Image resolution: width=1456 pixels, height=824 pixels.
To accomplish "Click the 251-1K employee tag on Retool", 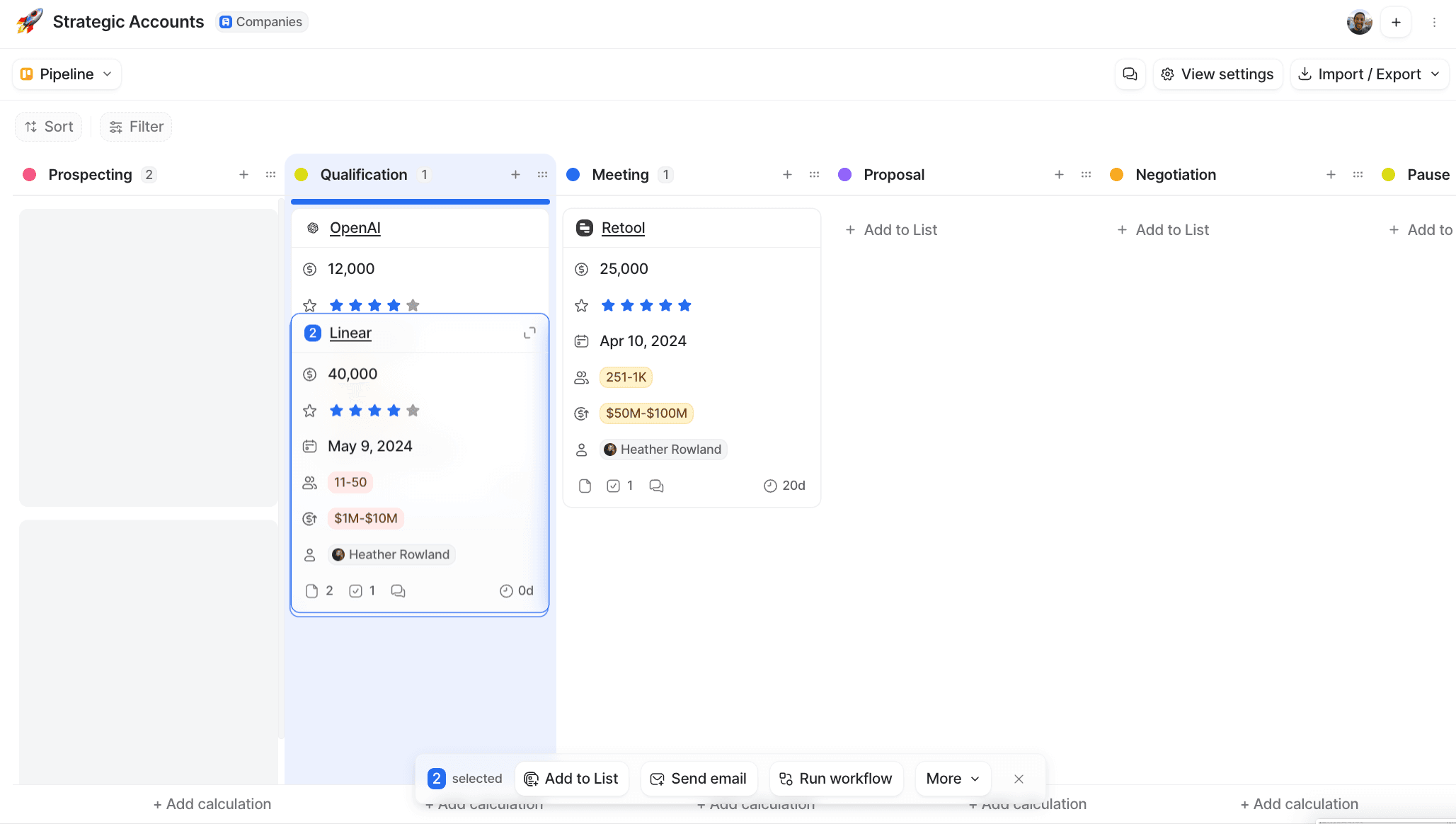I will point(626,377).
